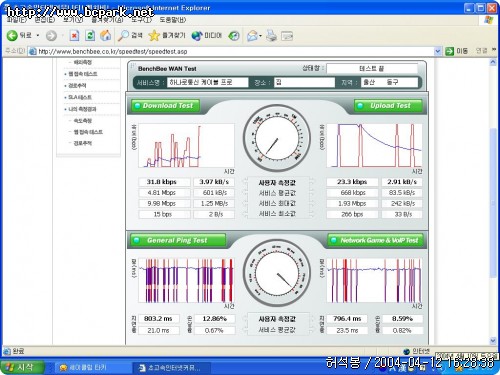
Task: Select the 2.91 kB/s upload value
Action: (x=402, y=182)
